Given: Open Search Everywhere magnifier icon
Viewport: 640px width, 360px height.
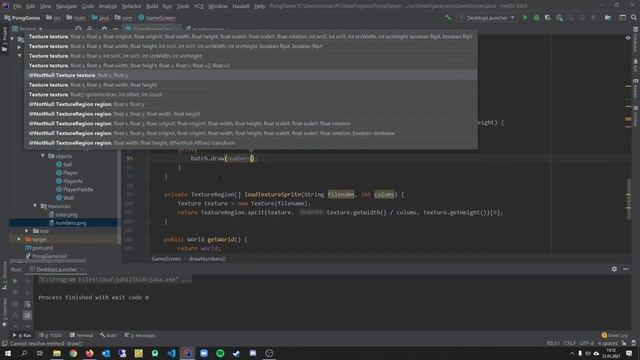Looking at the screenshot, I should point(633,18).
